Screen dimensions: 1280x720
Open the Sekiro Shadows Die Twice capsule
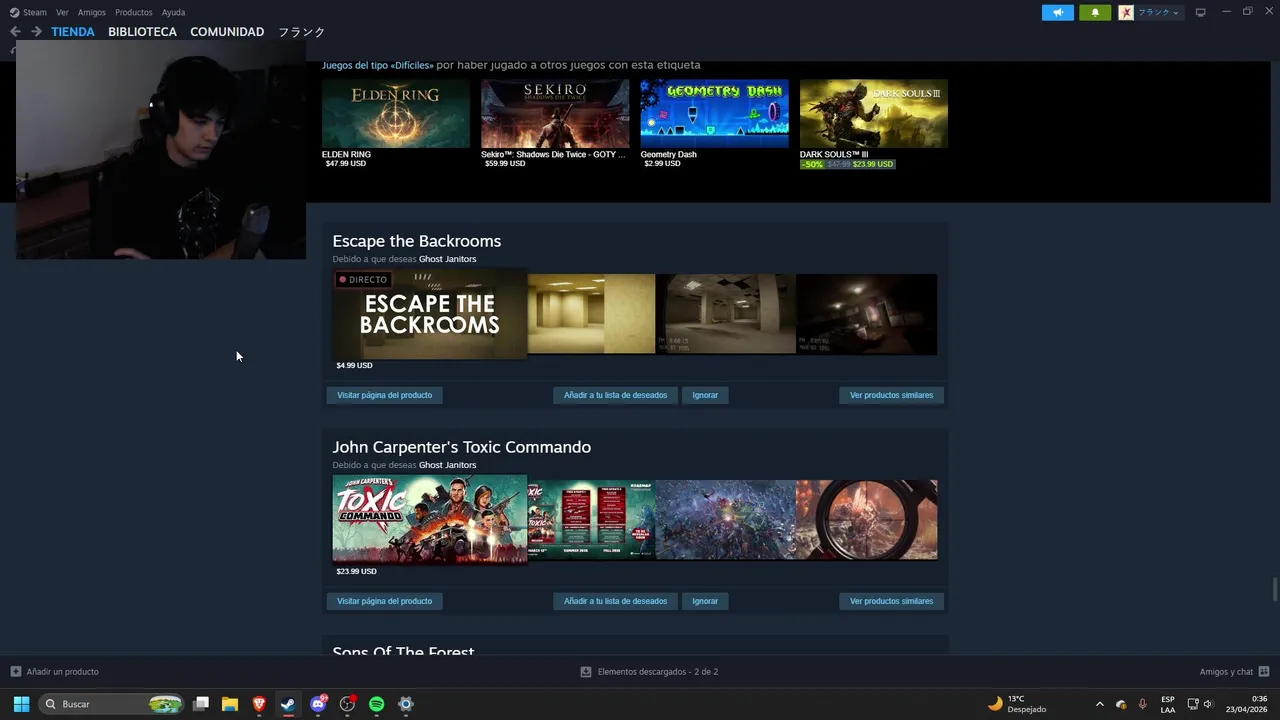click(x=555, y=114)
